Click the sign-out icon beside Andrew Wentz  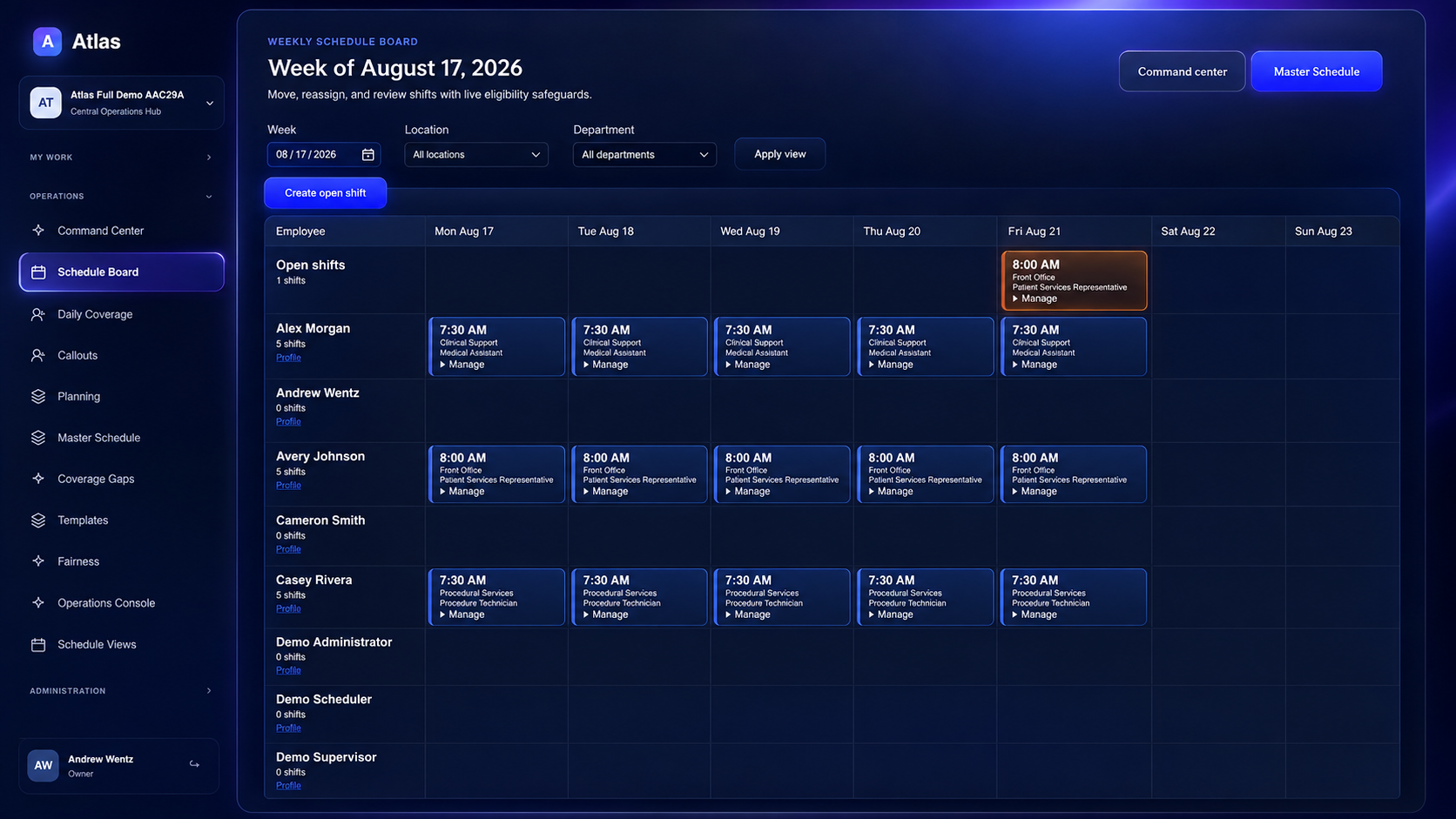[x=194, y=765]
